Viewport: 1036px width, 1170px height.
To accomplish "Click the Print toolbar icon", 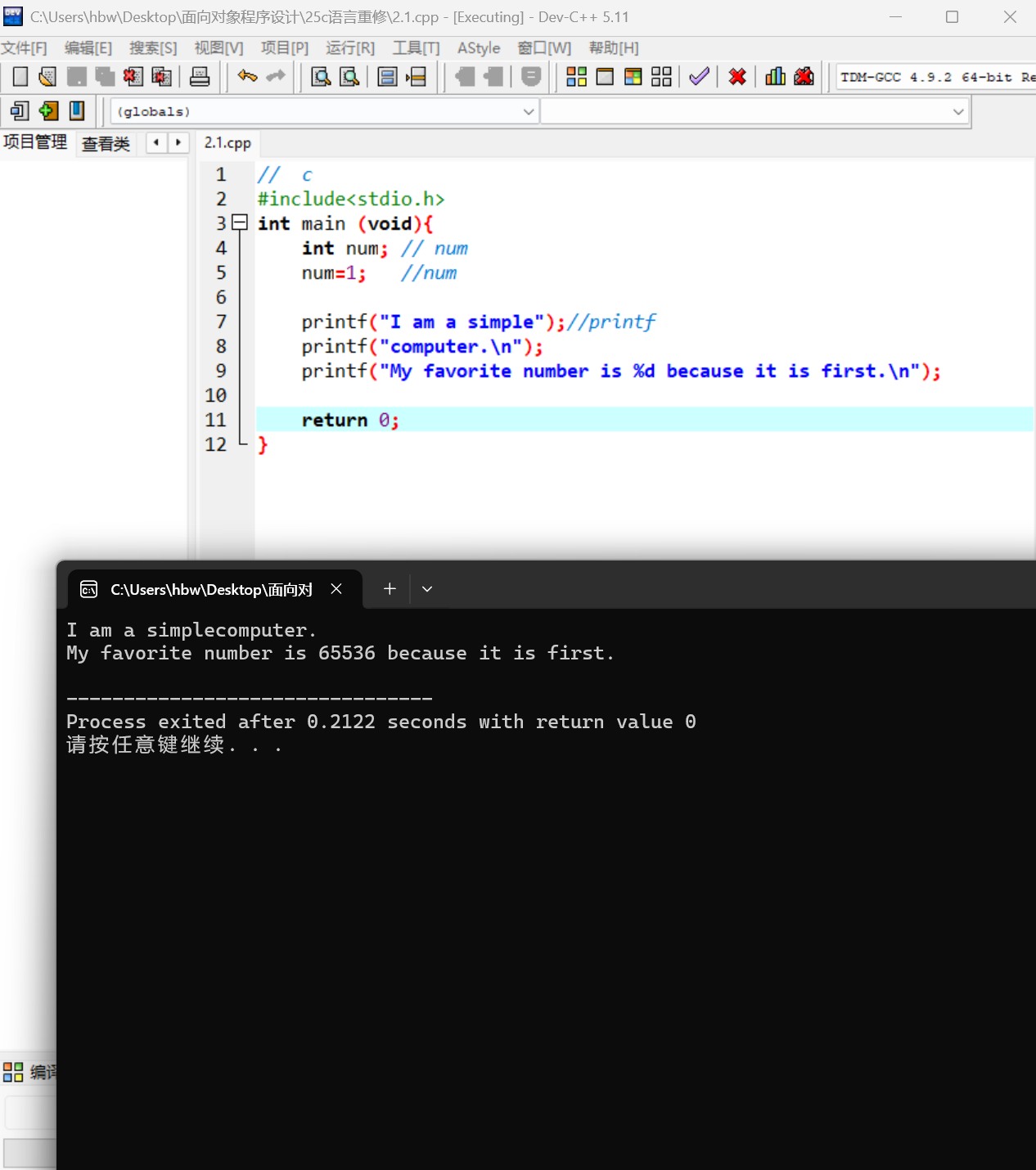I will 200,77.
